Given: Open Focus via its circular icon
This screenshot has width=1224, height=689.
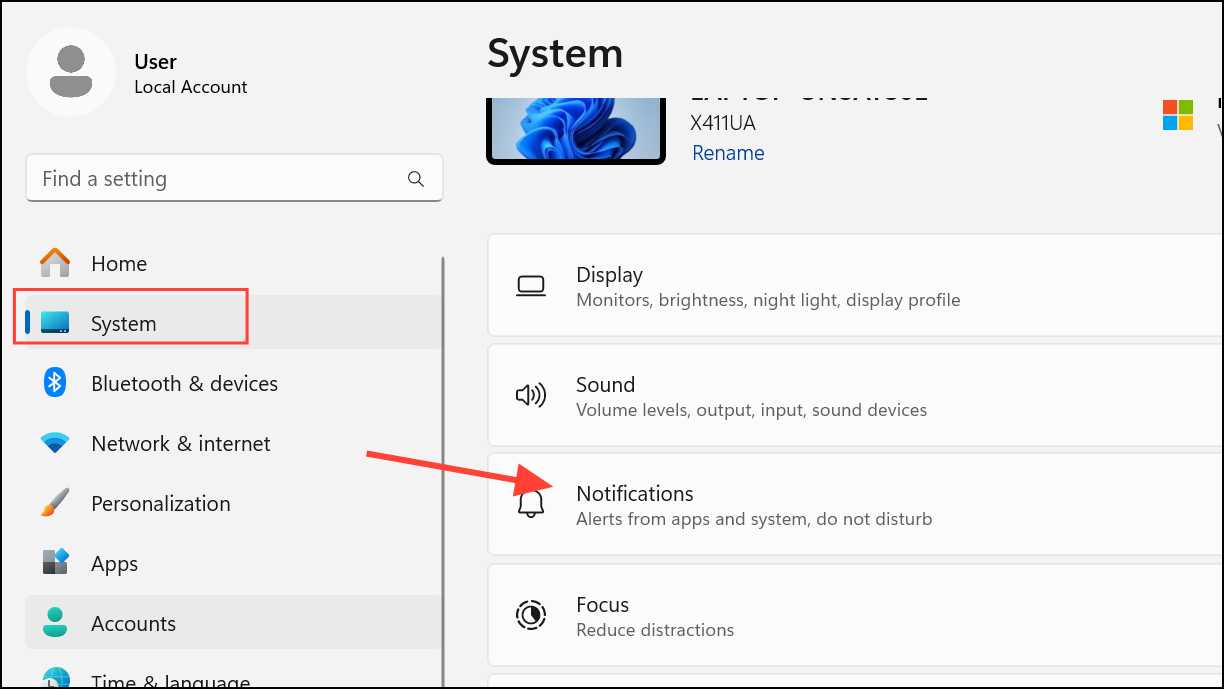Looking at the screenshot, I should click(530, 615).
